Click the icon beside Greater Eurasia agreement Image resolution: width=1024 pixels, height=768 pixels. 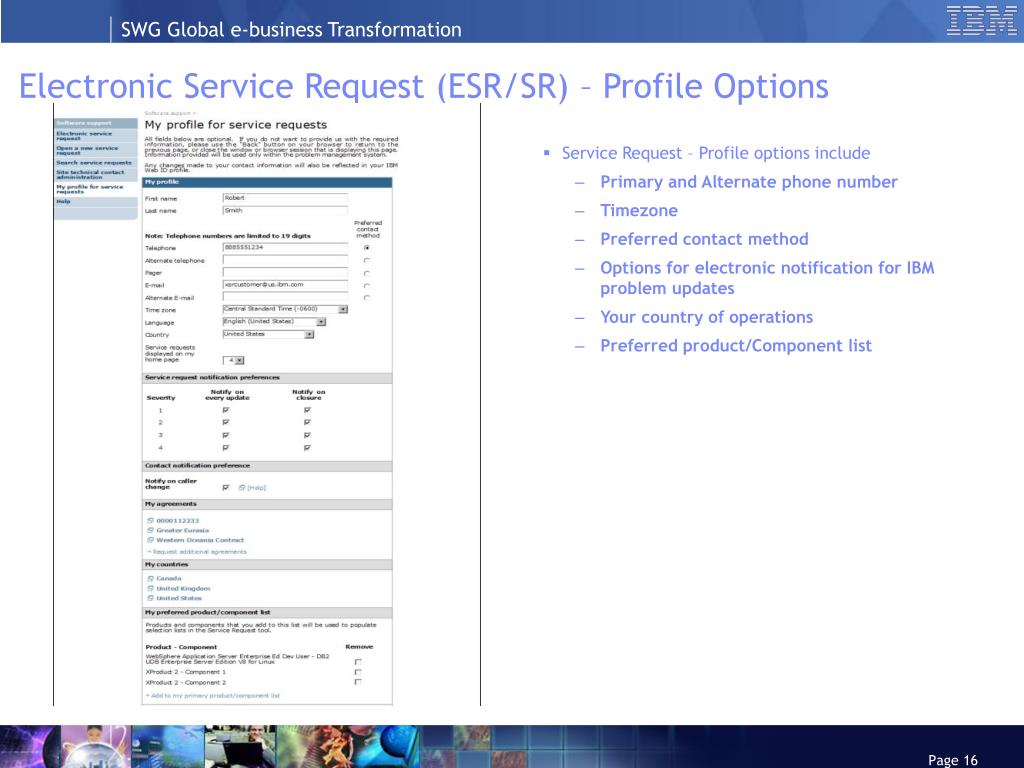click(150, 530)
